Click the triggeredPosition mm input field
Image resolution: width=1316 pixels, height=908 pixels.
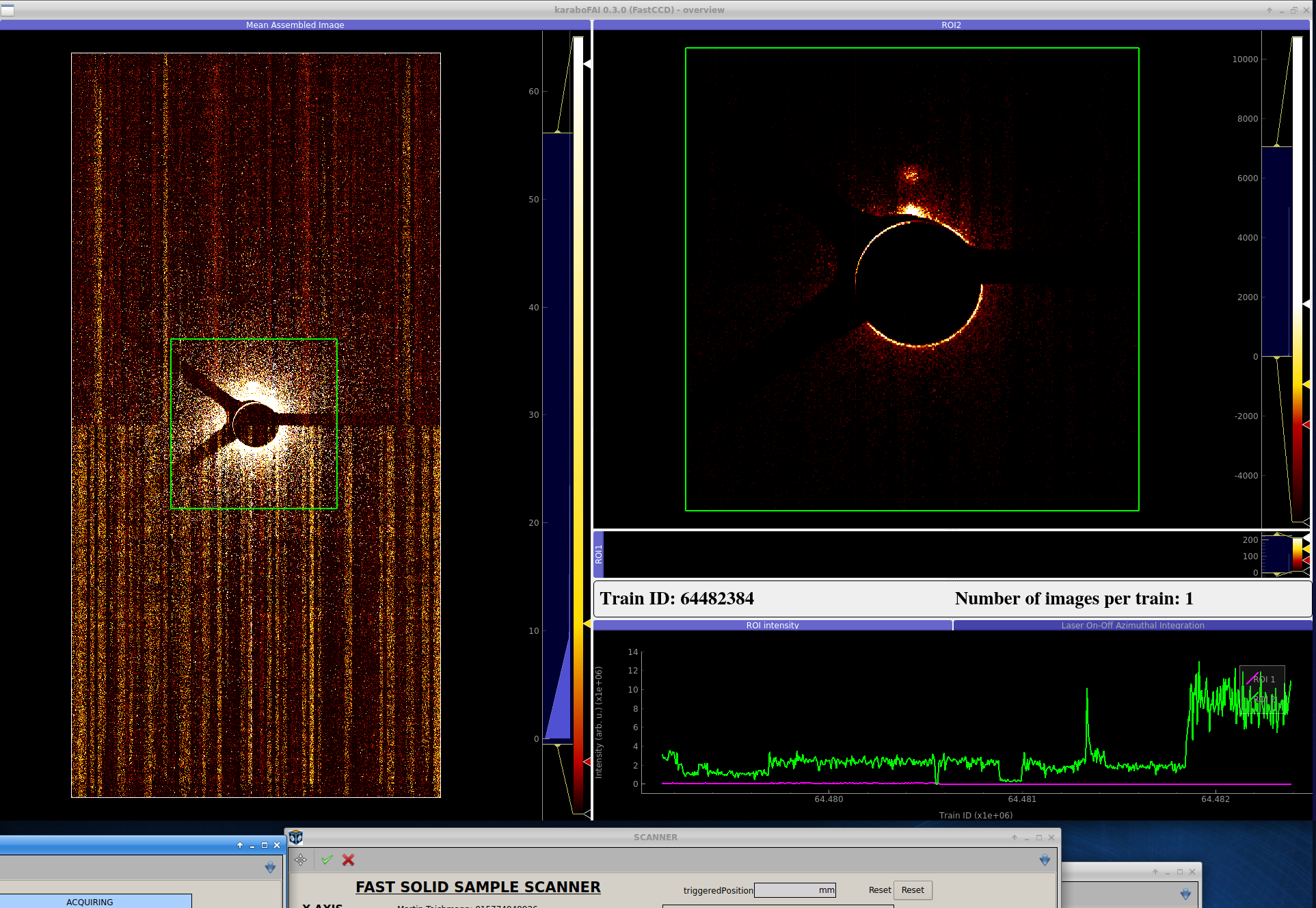[x=795, y=890]
